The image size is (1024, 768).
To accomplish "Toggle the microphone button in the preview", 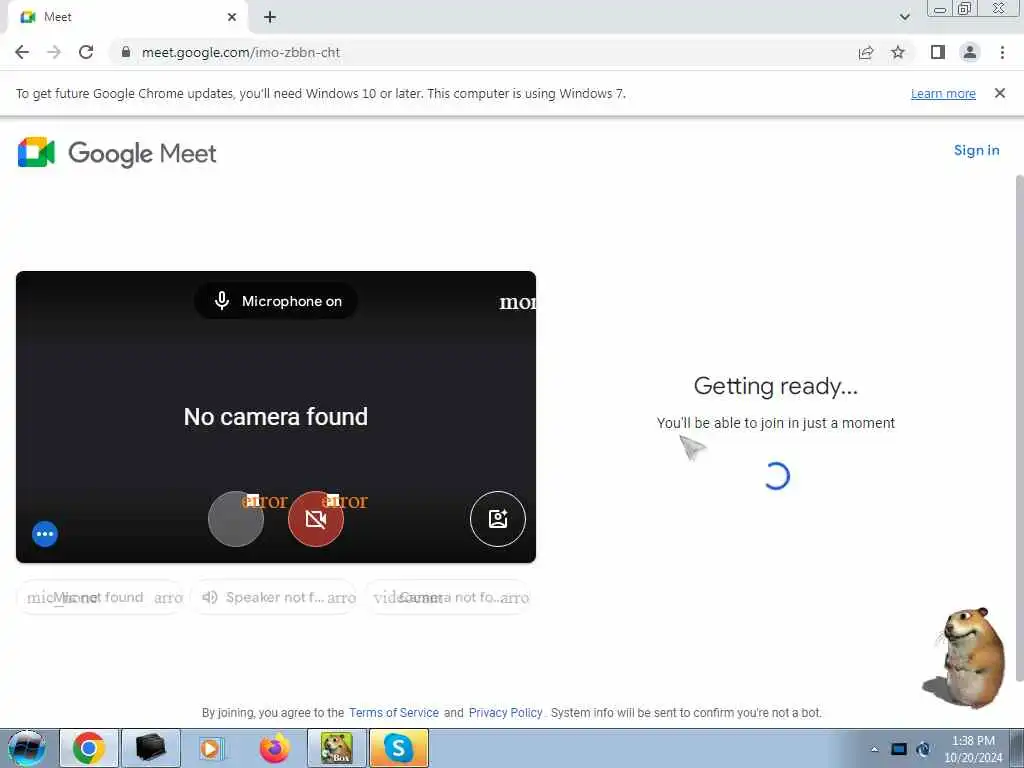I will [x=236, y=519].
